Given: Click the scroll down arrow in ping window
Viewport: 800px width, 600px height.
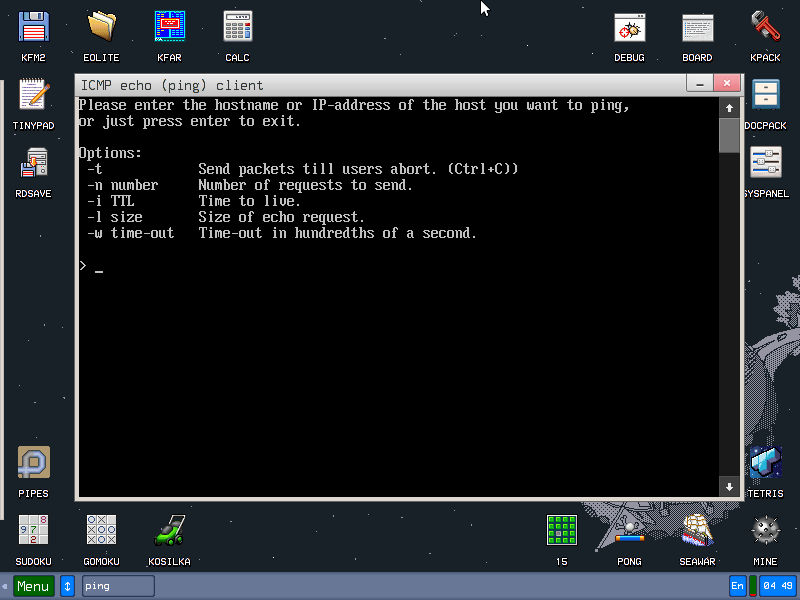Looking at the screenshot, I should click(729, 487).
